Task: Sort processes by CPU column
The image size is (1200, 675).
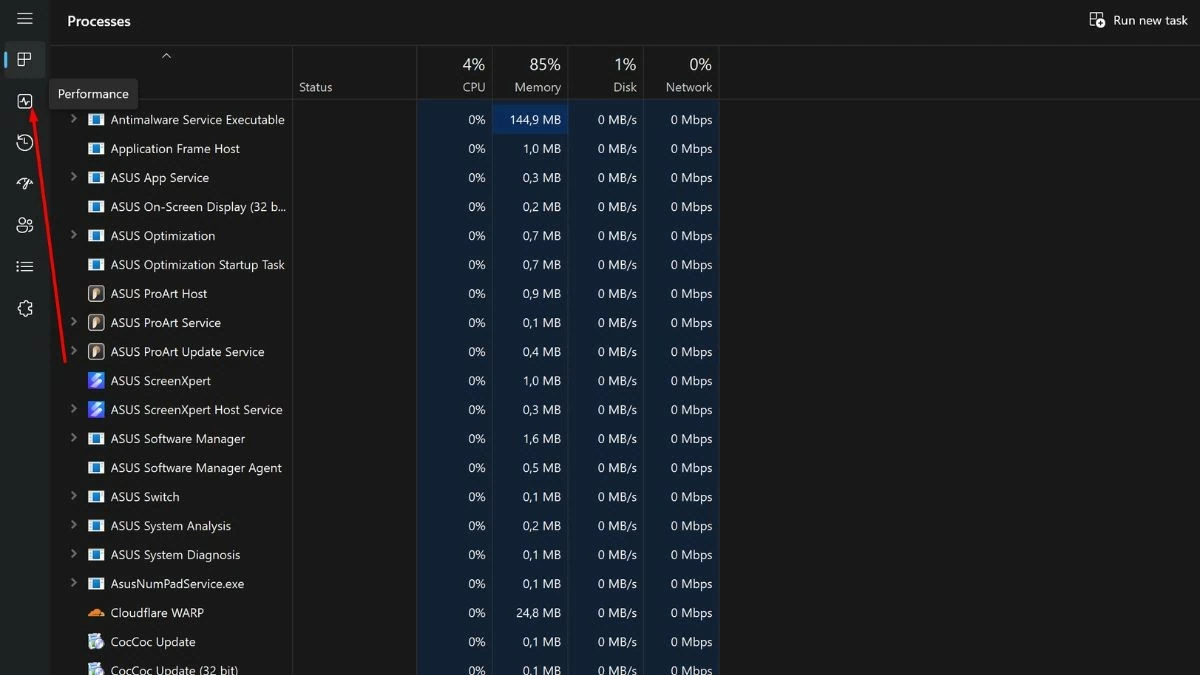Action: pos(455,75)
